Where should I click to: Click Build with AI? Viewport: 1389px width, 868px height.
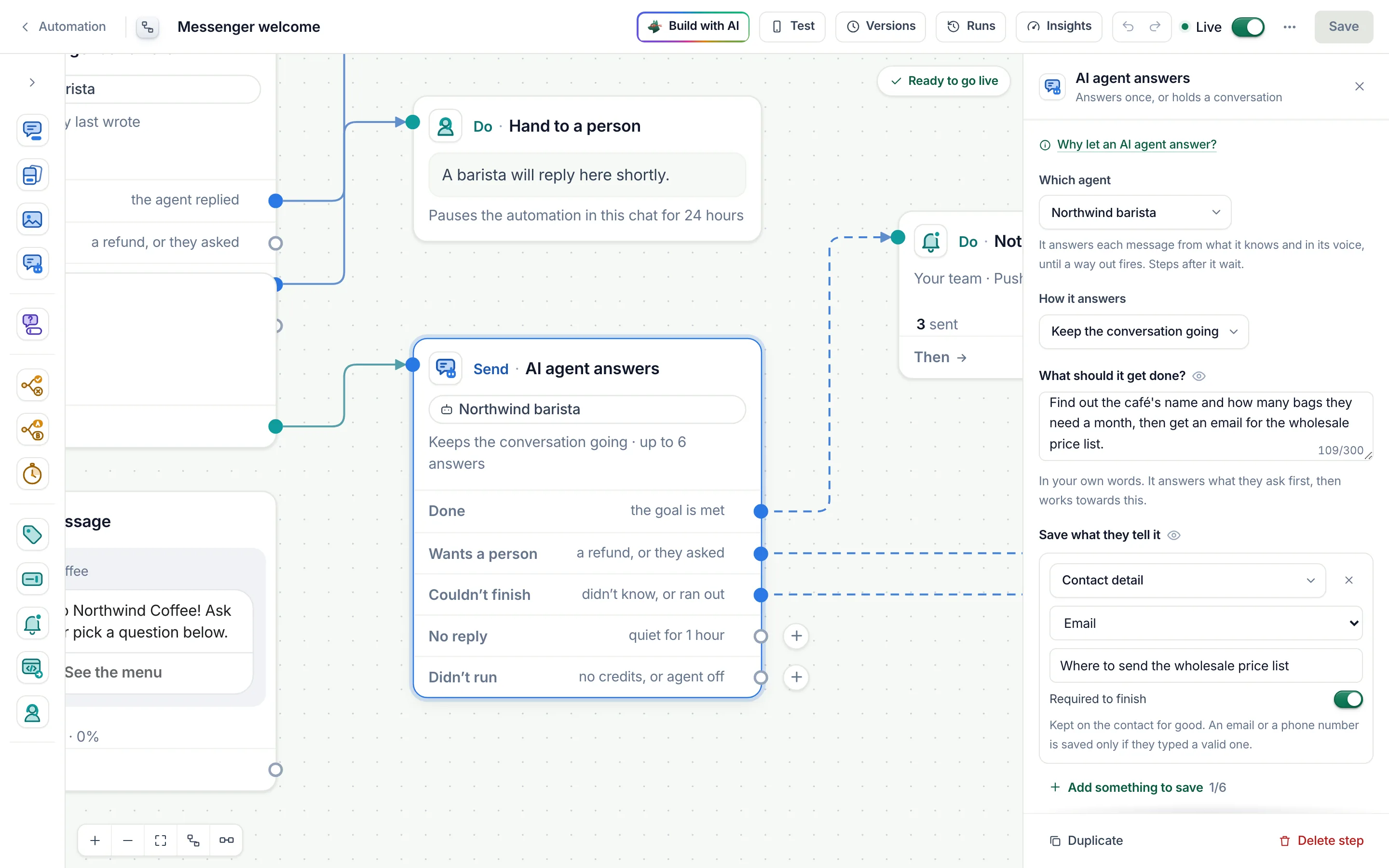(693, 27)
